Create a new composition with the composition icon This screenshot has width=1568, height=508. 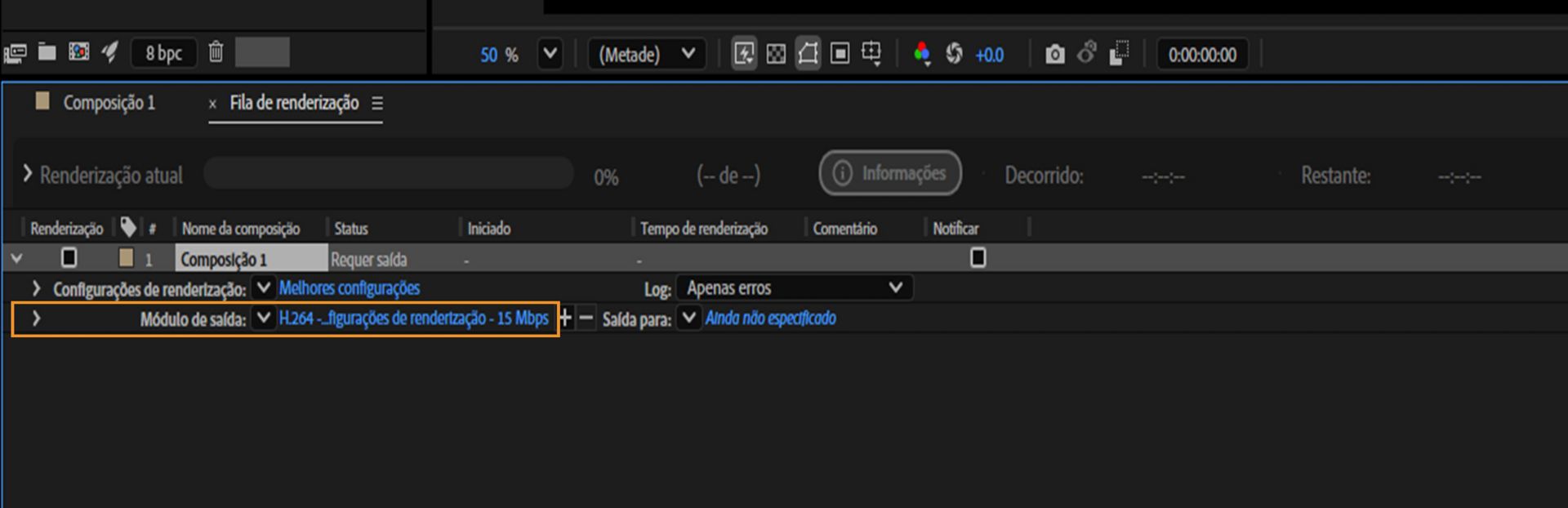pyautogui.click(x=78, y=52)
